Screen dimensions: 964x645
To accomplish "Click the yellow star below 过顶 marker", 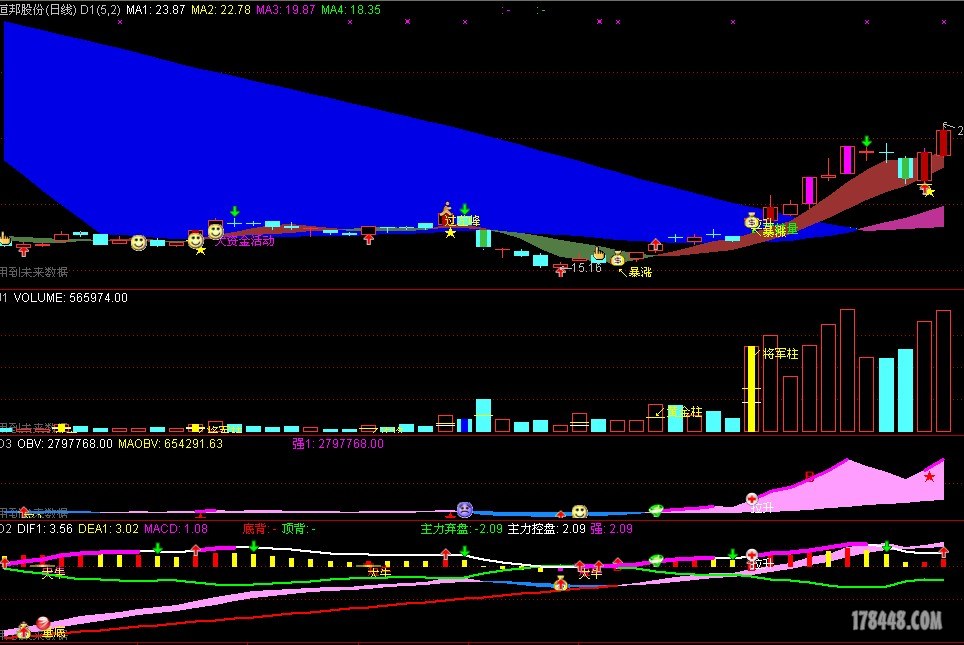I will click(x=450, y=233).
